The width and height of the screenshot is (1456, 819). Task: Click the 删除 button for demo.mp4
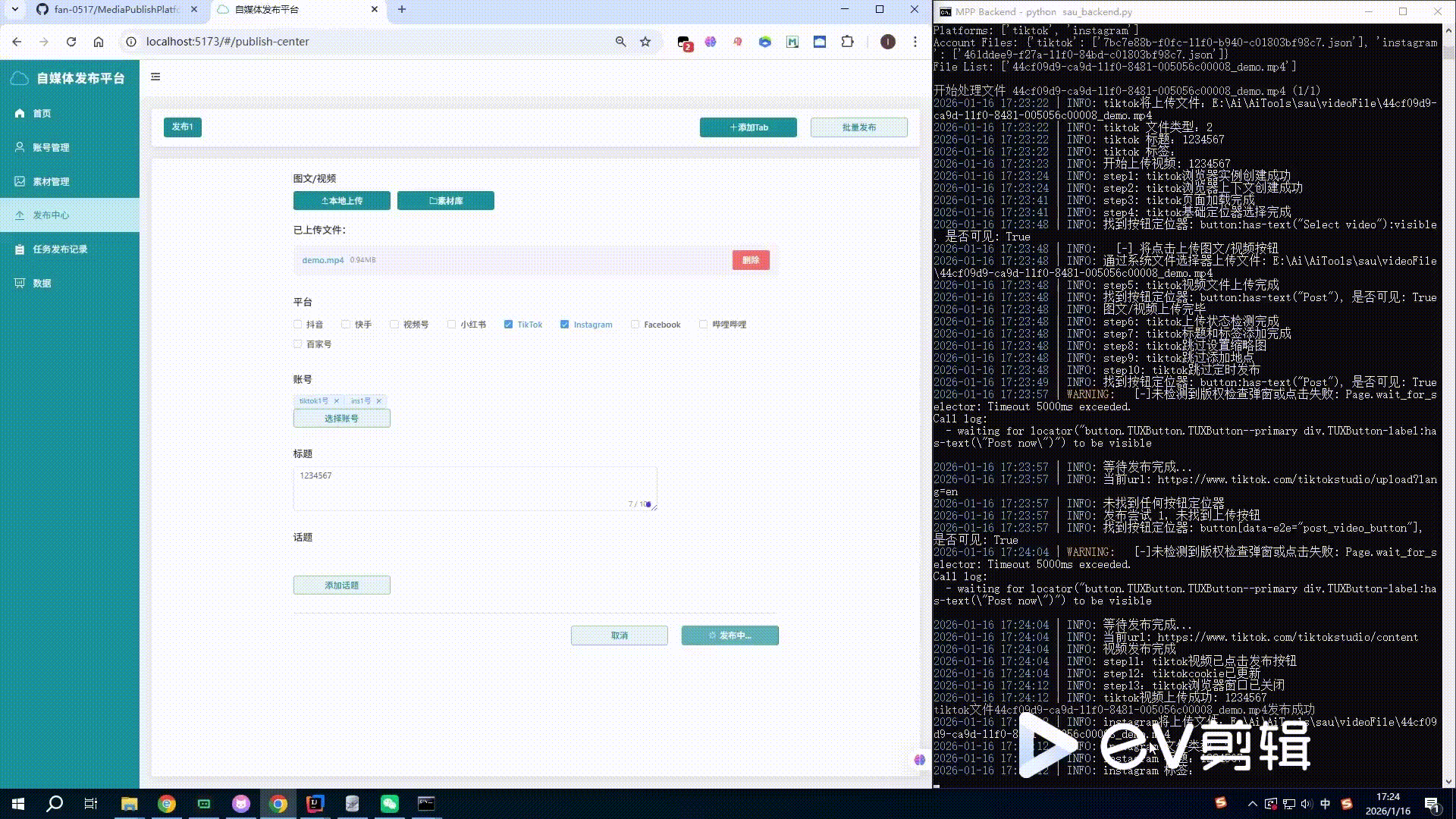click(750, 260)
